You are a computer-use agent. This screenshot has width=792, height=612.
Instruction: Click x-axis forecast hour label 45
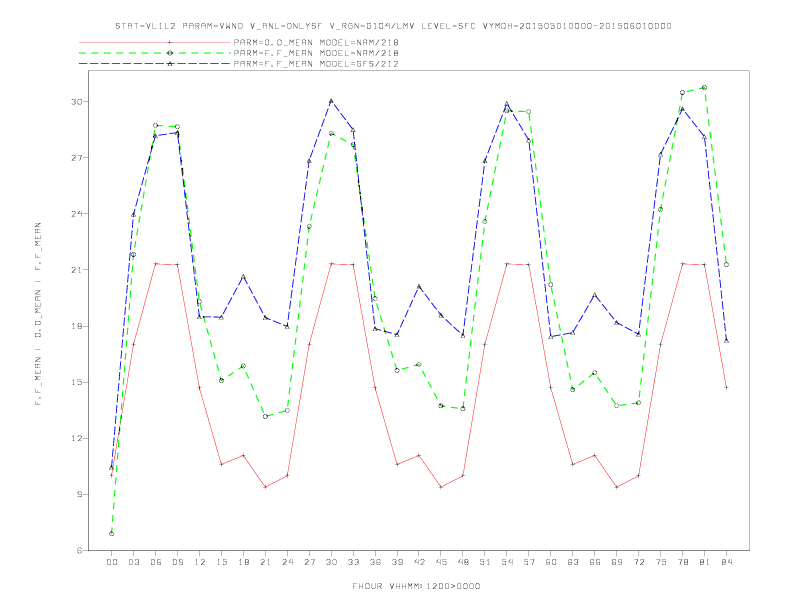(441, 562)
